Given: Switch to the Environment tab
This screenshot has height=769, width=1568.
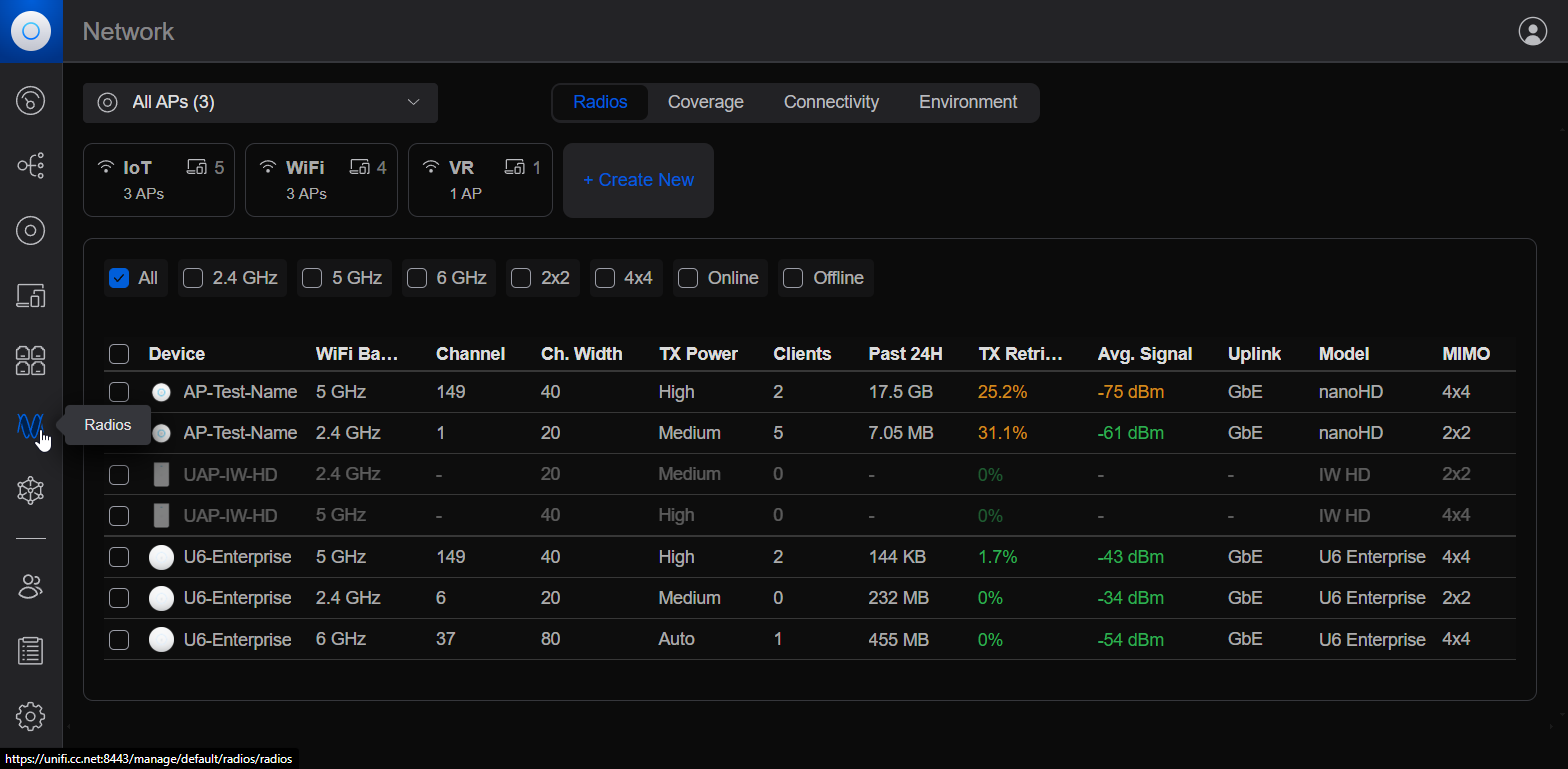Looking at the screenshot, I should 968,102.
